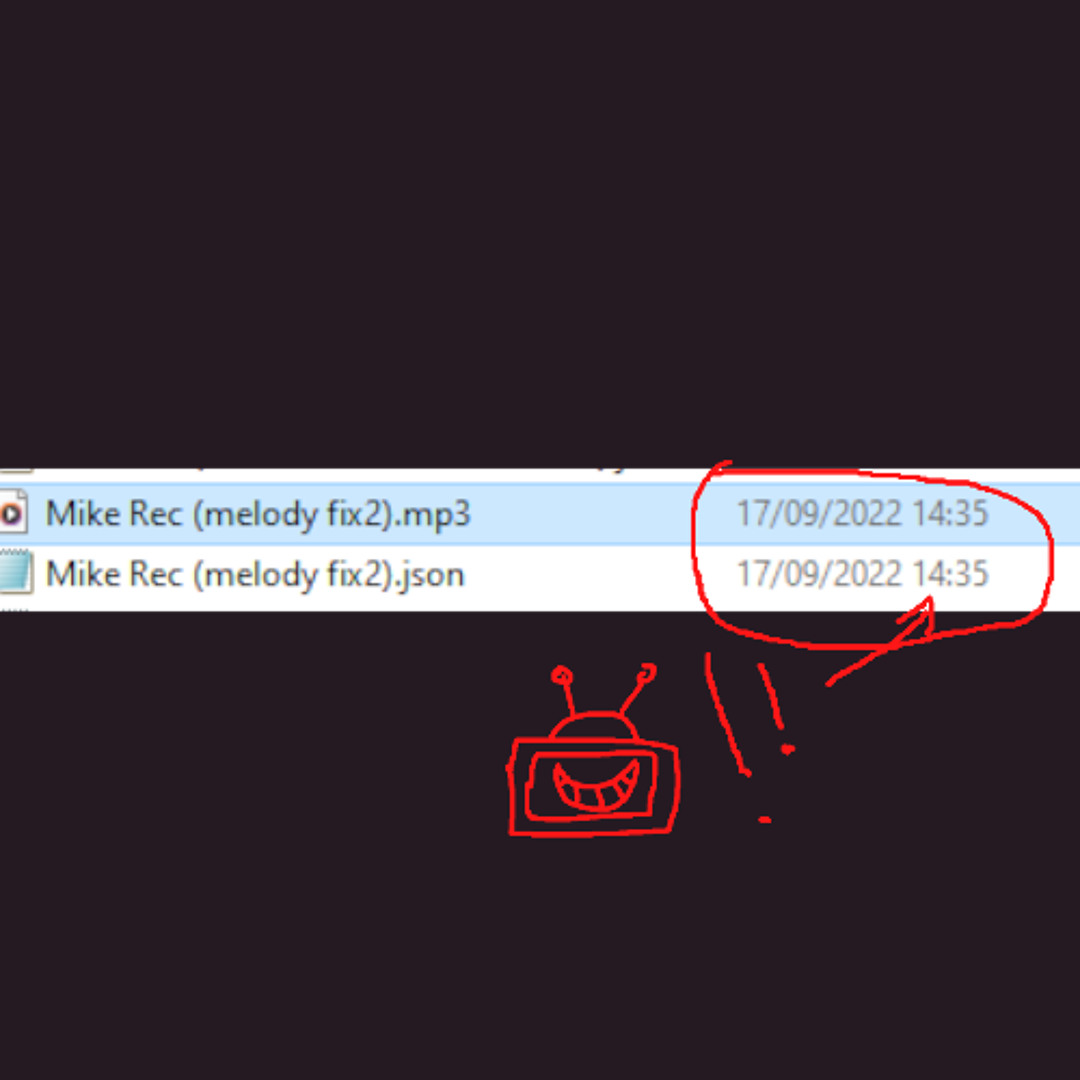1080x1080 pixels.
Task: Click the json notepad file icon
Action: [x=15, y=572]
